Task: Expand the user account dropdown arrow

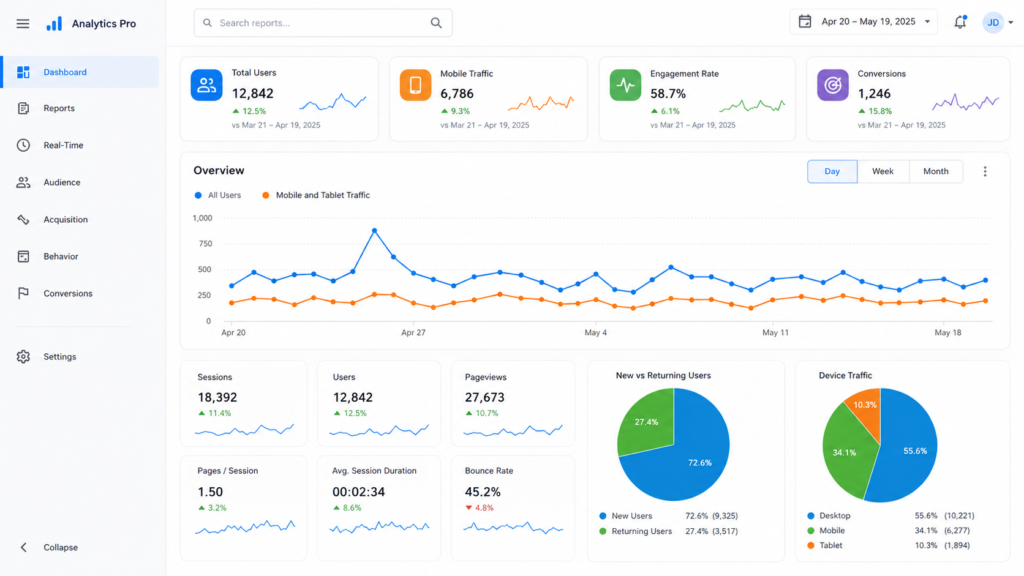Action: coord(1010,23)
